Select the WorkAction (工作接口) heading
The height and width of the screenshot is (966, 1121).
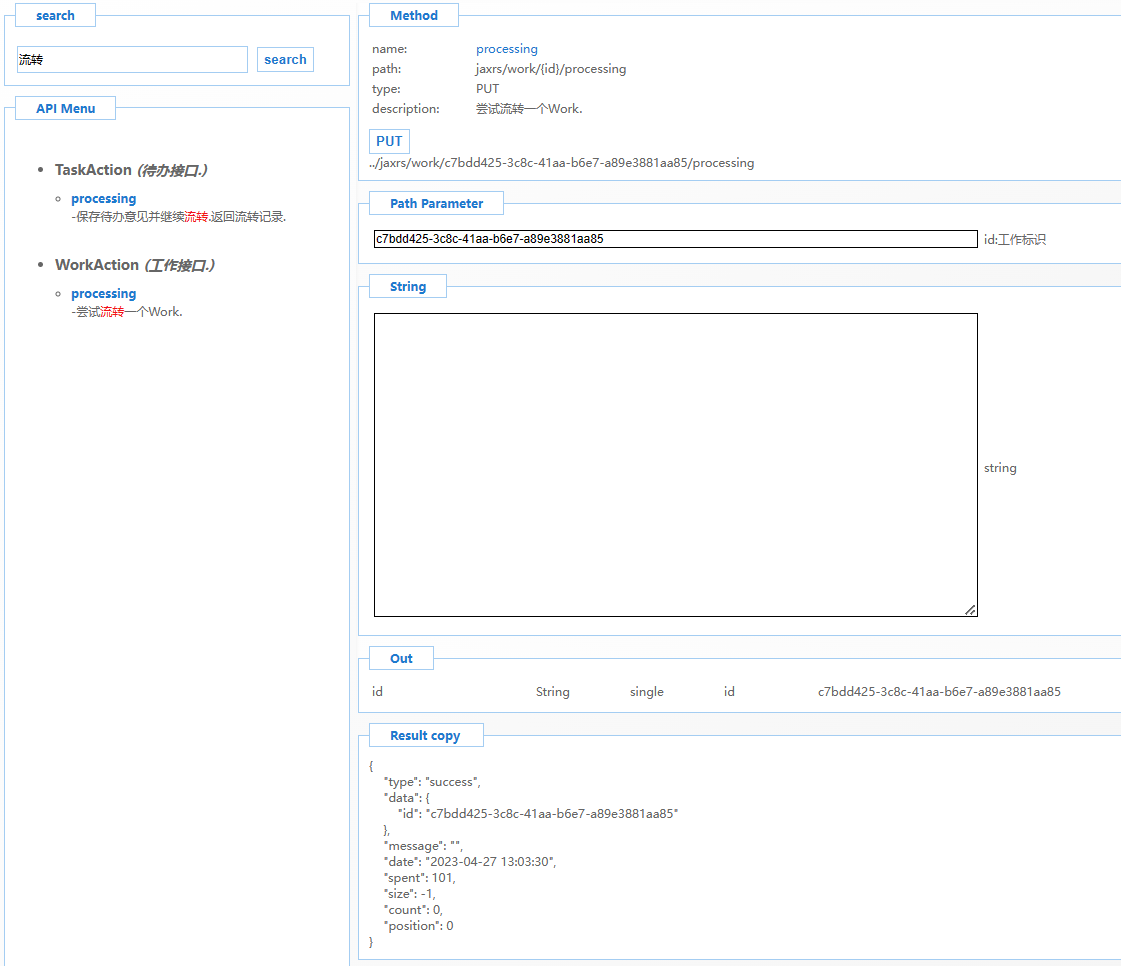click(x=135, y=265)
